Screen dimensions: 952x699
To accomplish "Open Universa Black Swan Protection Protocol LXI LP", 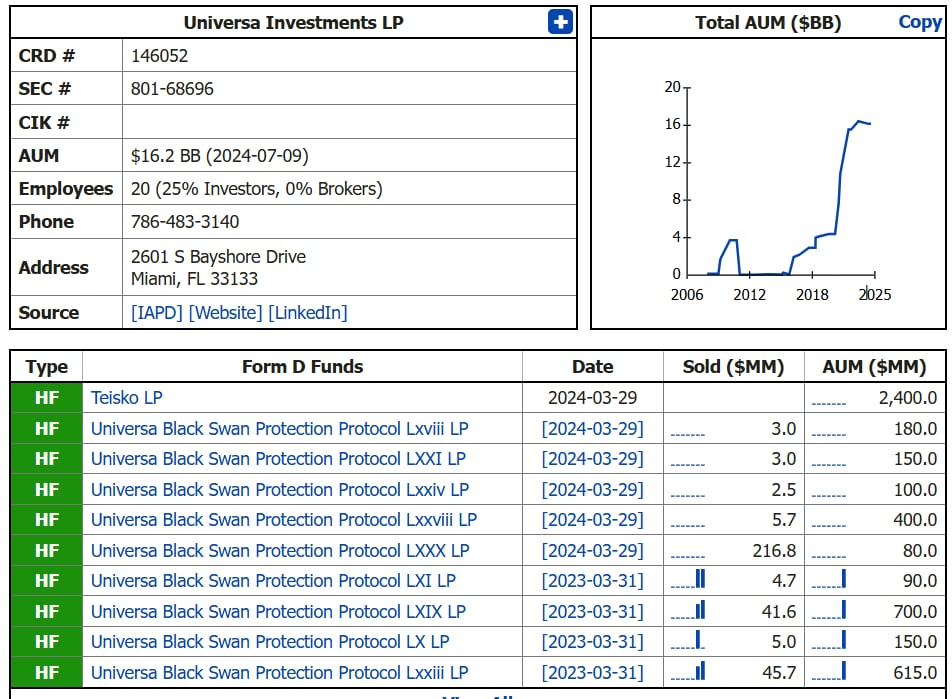I will pyautogui.click(x=273, y=581).
